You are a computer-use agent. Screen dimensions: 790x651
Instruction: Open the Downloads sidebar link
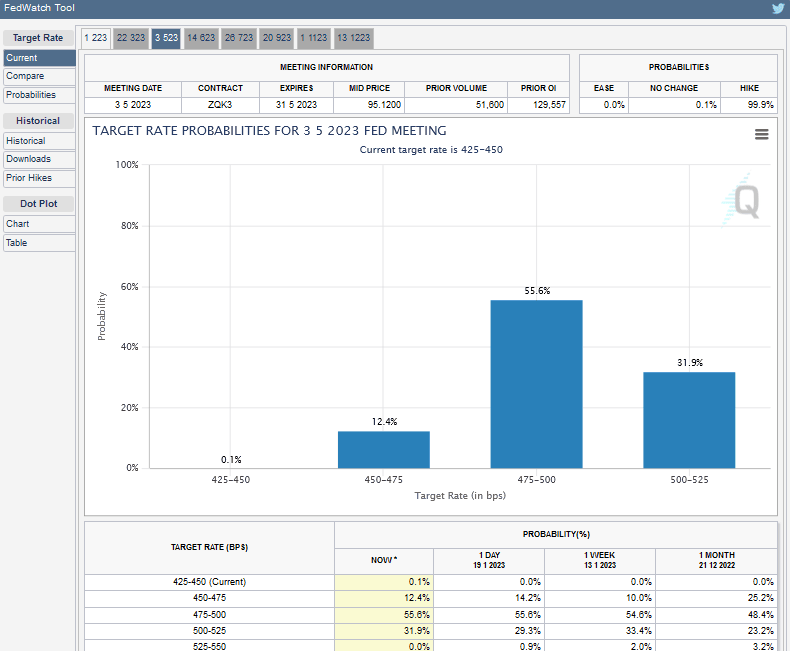coord(39,159)
